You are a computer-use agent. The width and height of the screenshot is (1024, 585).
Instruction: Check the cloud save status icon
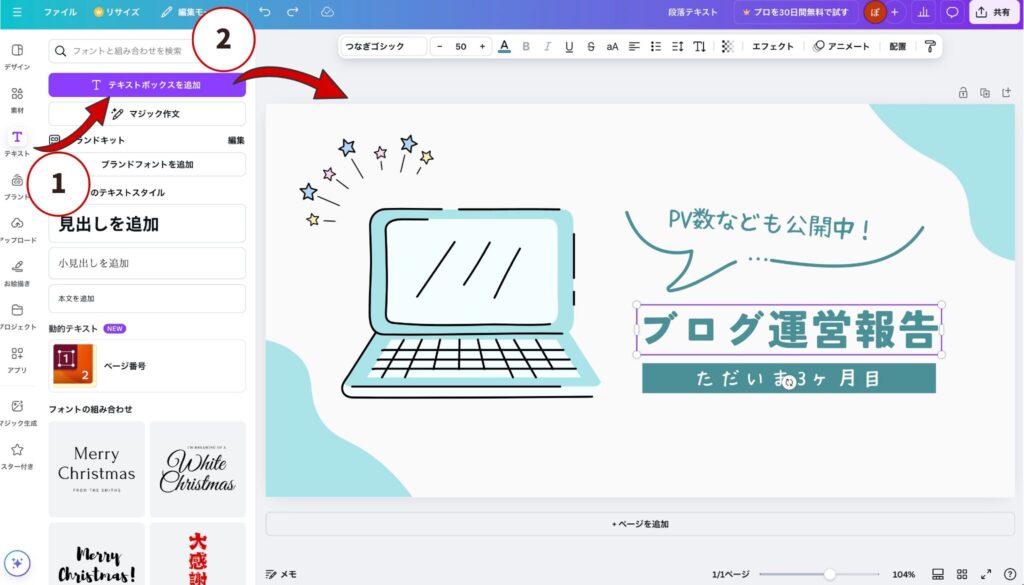coord(327,12)
